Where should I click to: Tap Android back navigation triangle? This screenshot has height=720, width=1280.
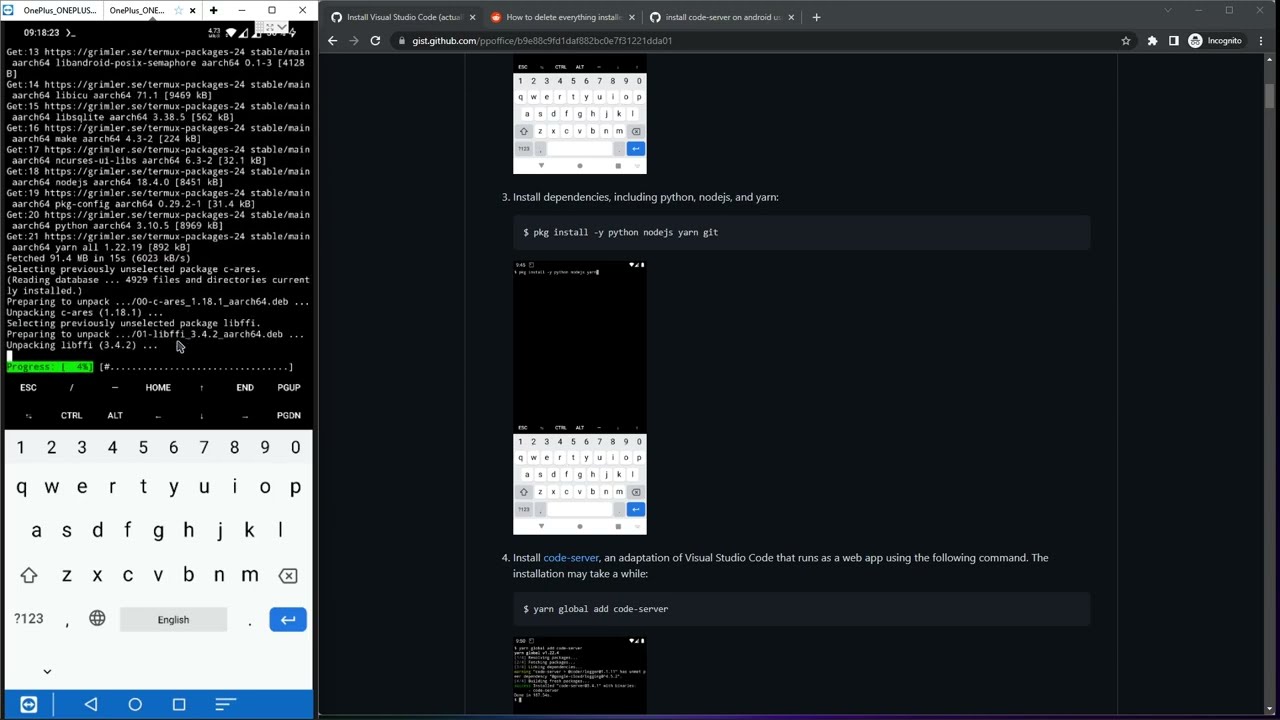coord(91,705)
